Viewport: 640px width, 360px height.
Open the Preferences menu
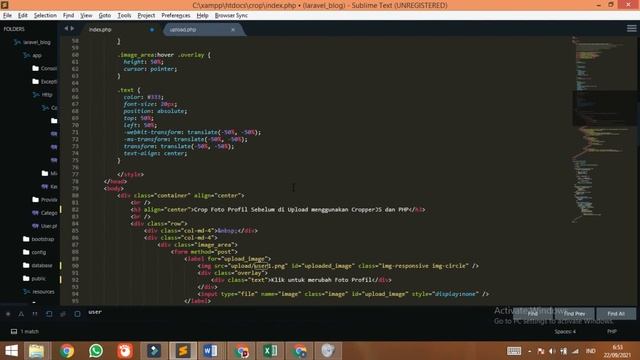[x=176, y=16]
